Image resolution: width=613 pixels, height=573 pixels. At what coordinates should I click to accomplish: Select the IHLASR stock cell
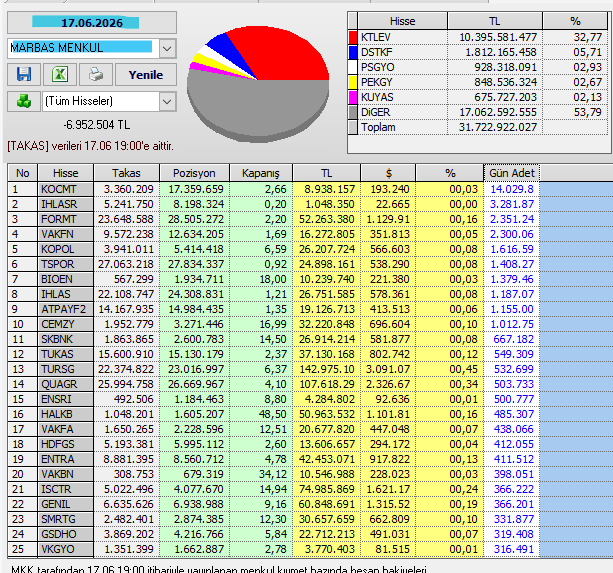coord(66,204)
